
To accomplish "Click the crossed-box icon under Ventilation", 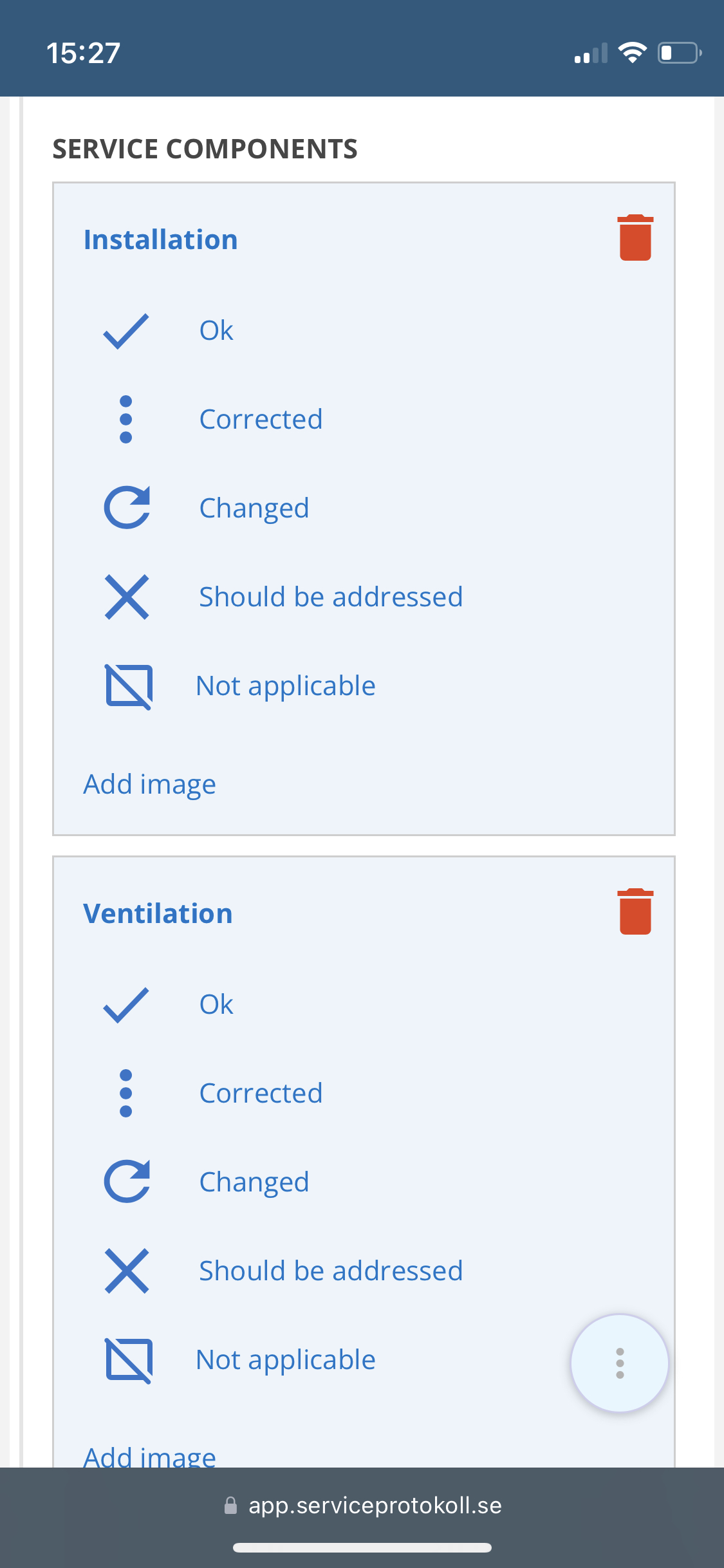I will 129,1360.
